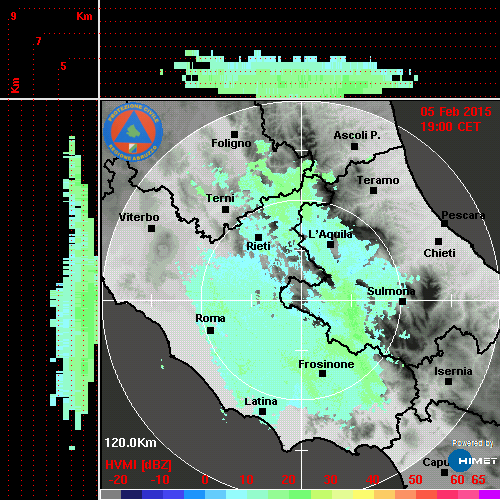The height and width of the screenshot is (500, 500).
Task: Select the Isernia location marker
Action: point(448,381)
